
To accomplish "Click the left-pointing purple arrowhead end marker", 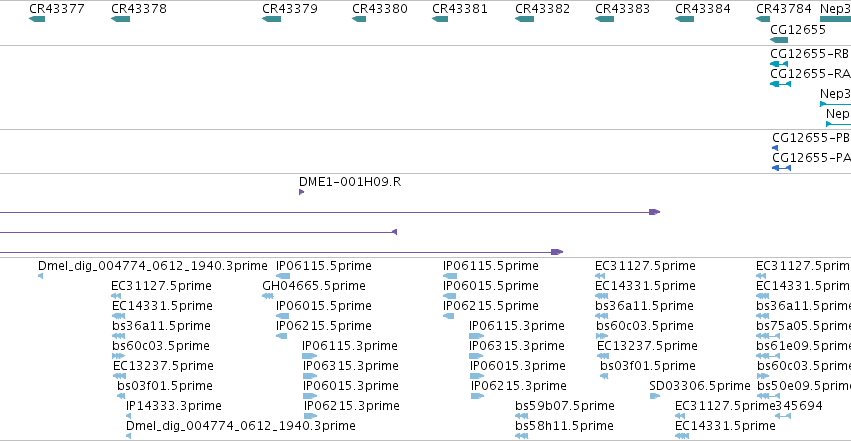I will [x=395, y=232].
